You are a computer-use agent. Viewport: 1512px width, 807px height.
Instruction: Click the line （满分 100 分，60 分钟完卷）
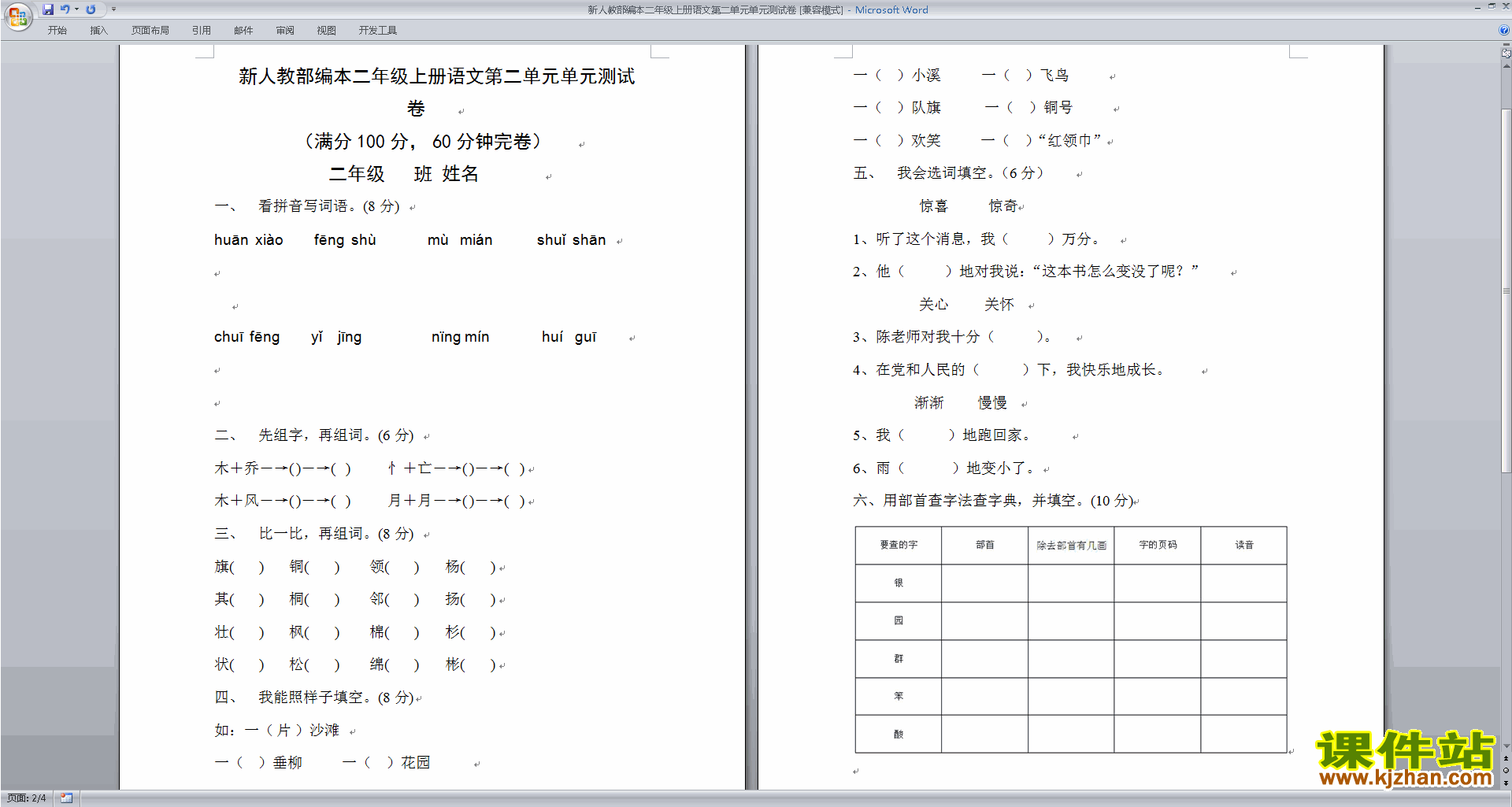tap(424, 142)
